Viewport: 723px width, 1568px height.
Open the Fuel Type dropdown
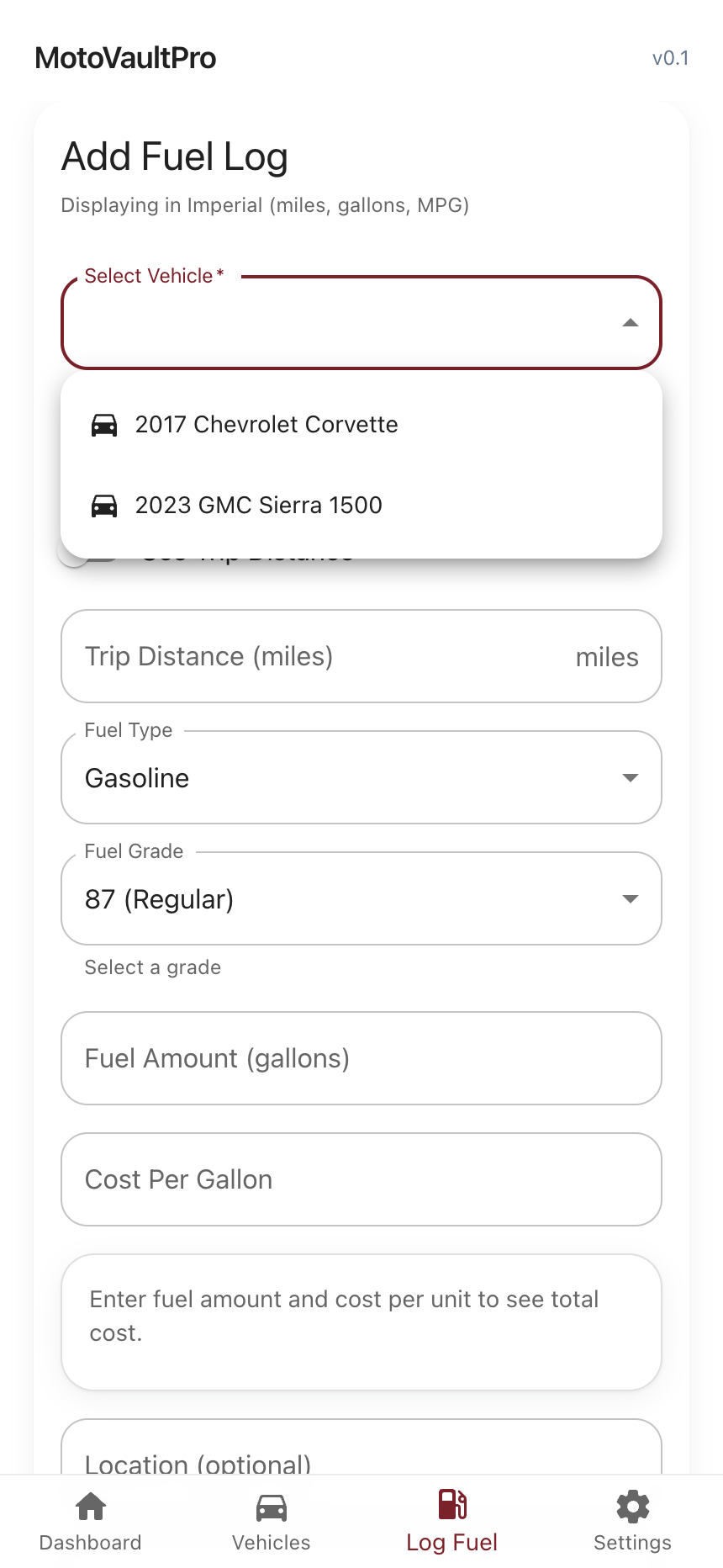point(361,777)
